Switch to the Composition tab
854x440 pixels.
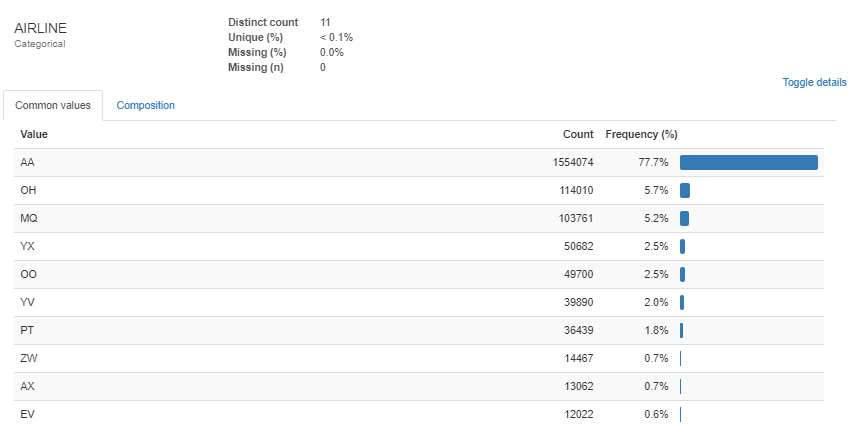tap(145, 105)
